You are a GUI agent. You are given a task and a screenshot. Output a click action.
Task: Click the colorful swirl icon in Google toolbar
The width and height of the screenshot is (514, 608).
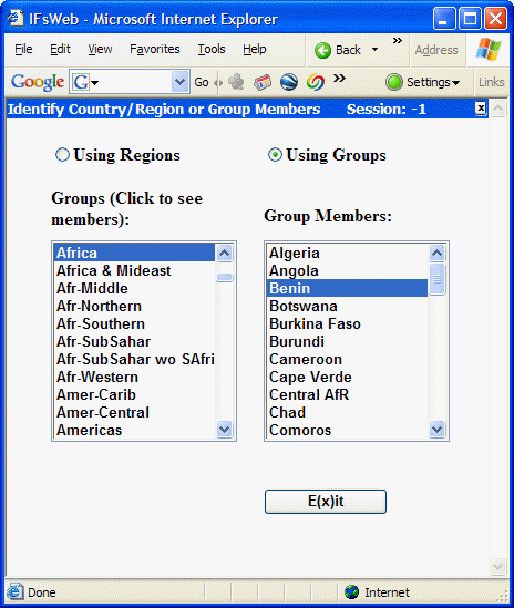(315, 82)
